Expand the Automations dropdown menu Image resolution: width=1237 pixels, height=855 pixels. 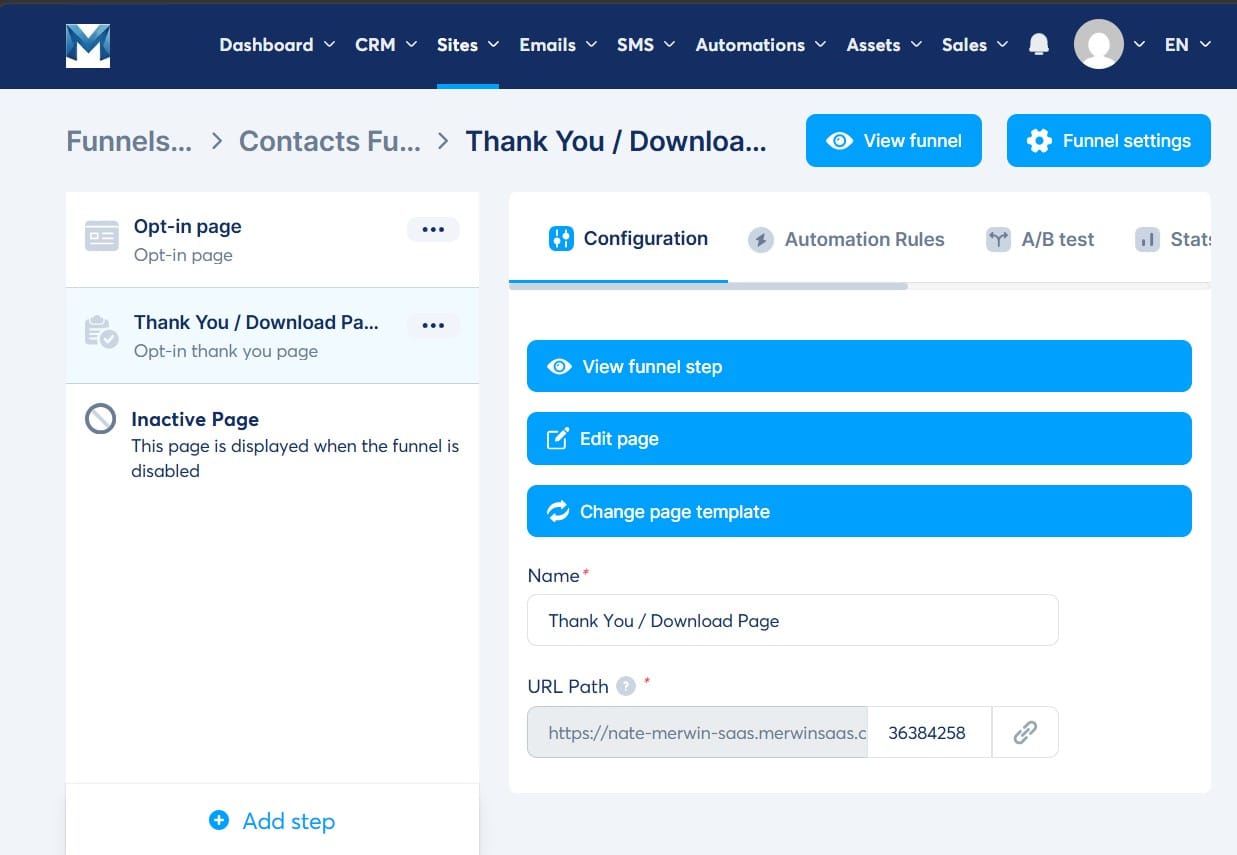point(761,45)
